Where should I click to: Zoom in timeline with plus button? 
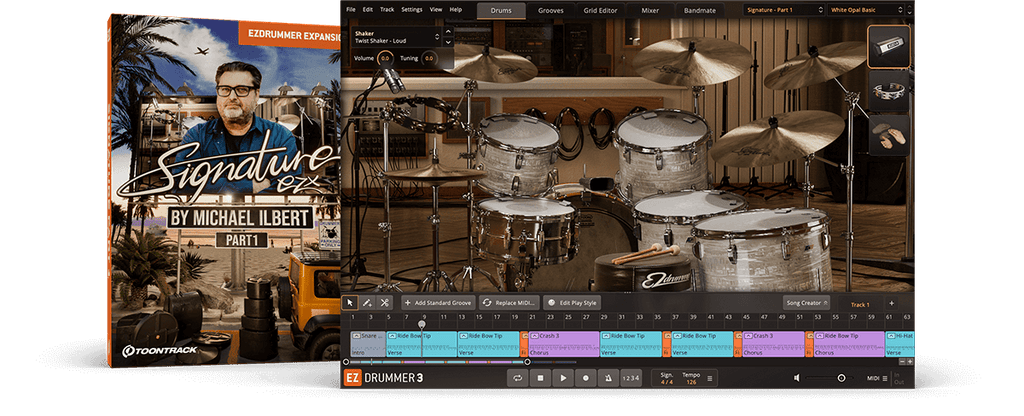click(x=910, y=361)
